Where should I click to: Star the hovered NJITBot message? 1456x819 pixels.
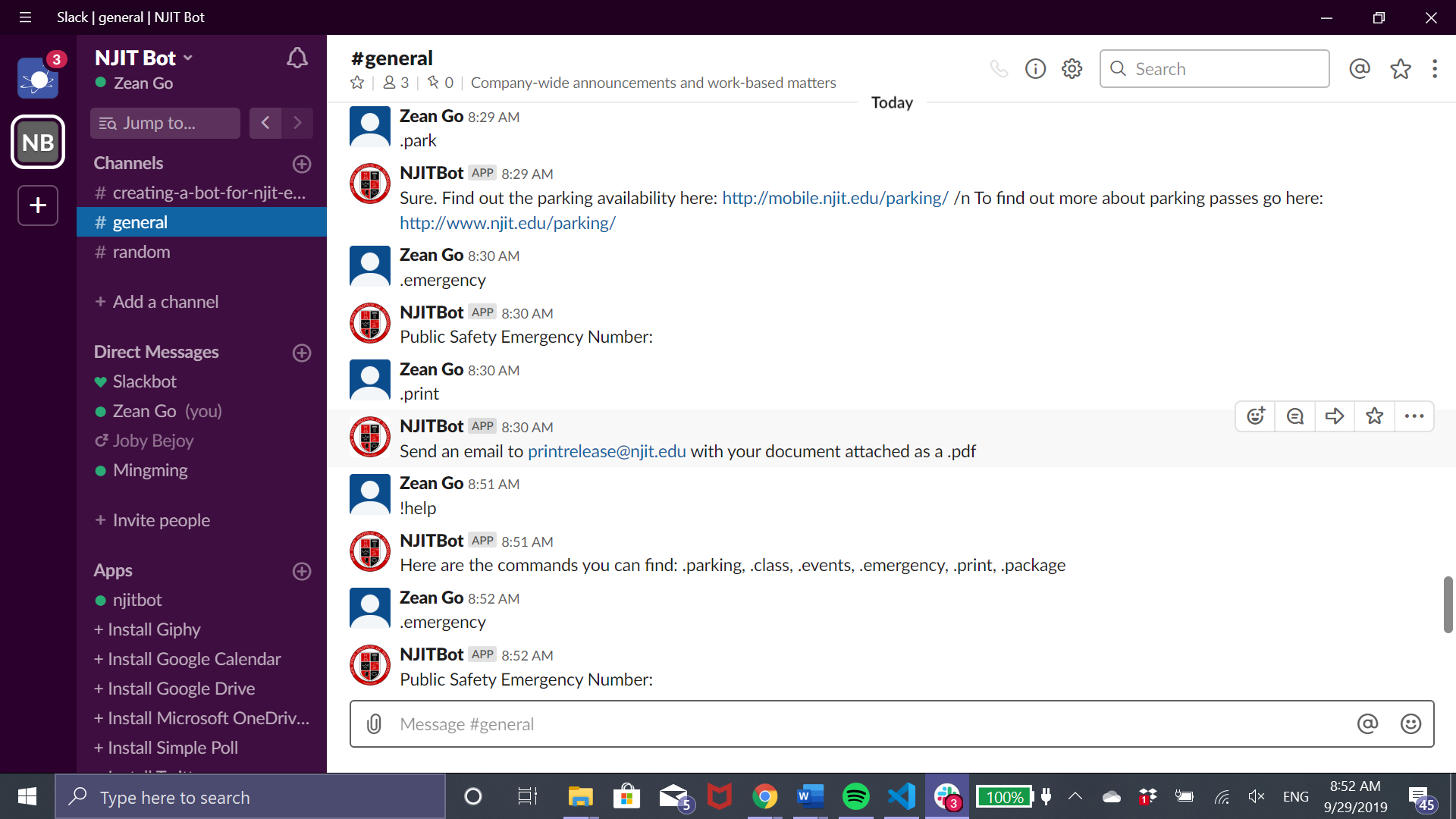[x=1374, y=416]
